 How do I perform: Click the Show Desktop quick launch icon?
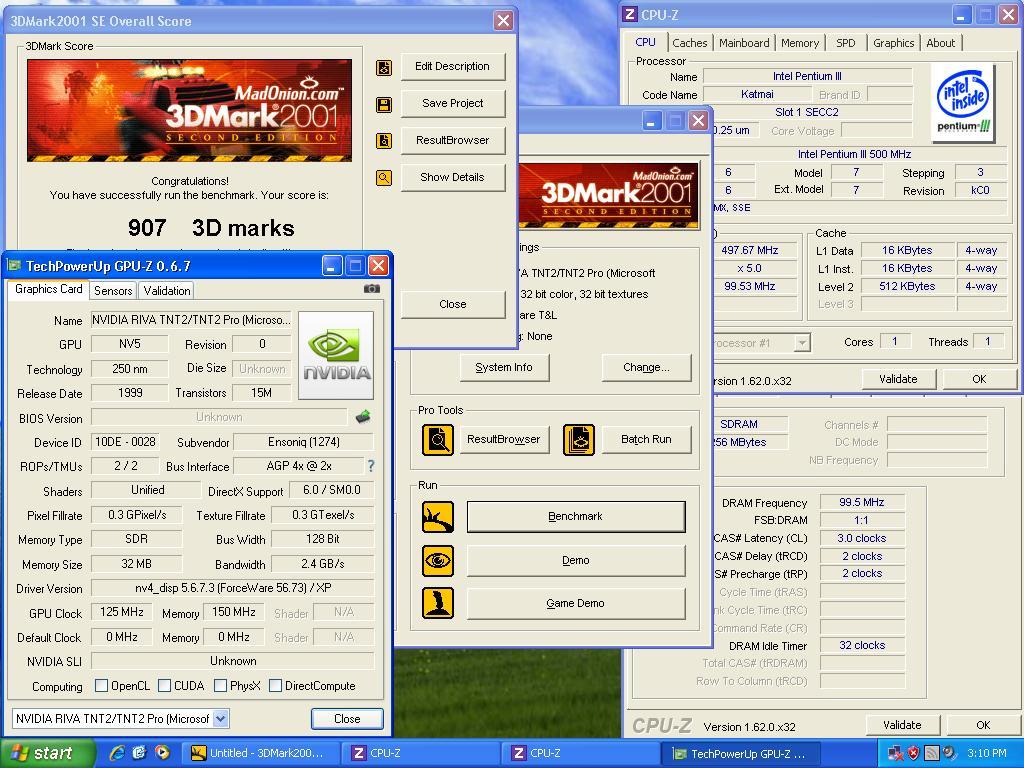coord(140,753)
